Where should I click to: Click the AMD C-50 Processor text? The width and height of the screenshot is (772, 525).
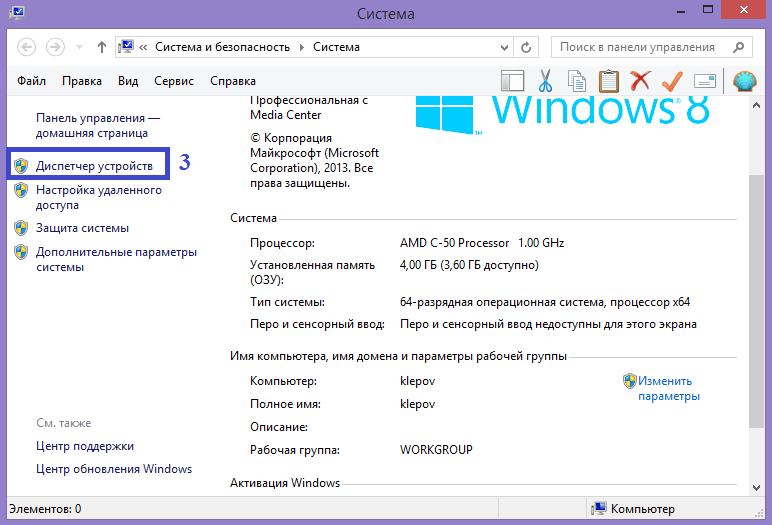[x=454, y=243]
